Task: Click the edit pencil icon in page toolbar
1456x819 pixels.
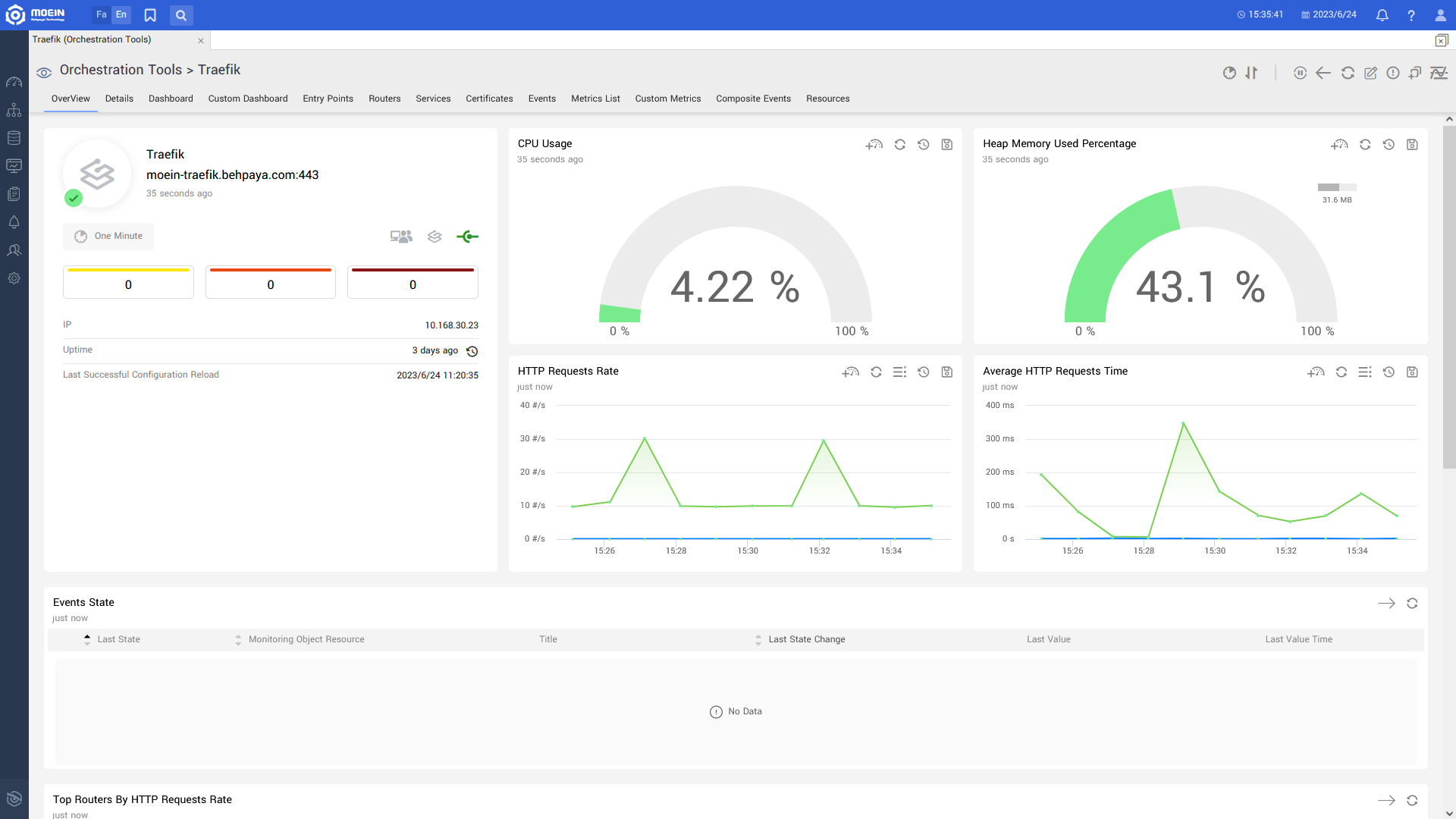Action: tap(1370, 73)
